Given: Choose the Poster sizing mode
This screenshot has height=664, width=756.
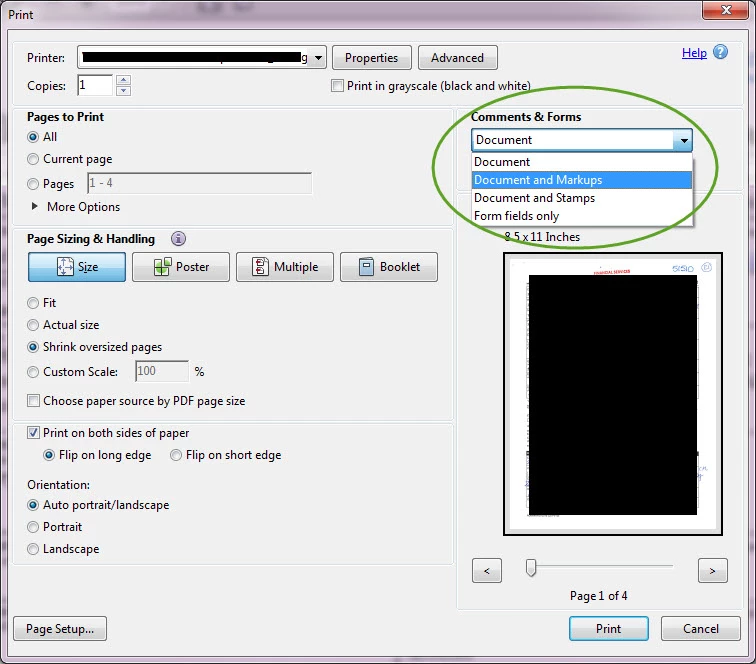Looking at the screenshot, I should [x=181, y=267].
